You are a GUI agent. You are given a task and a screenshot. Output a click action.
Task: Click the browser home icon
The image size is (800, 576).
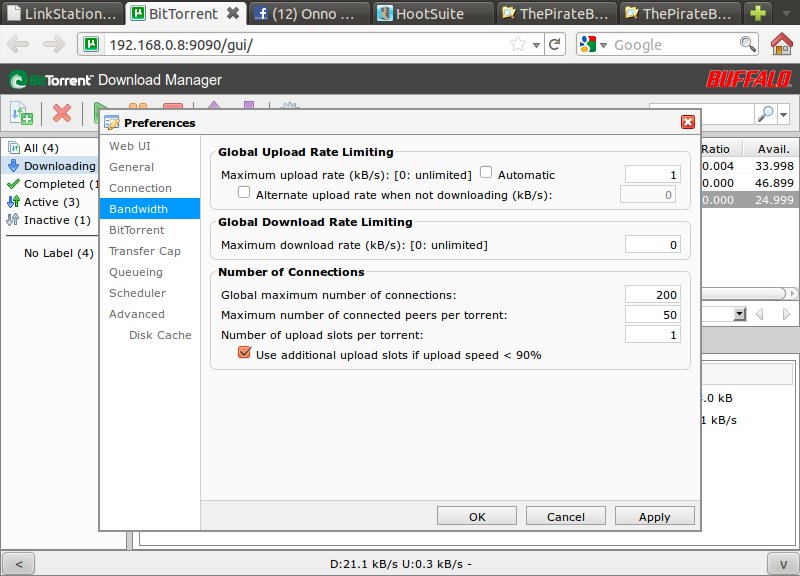pos(782,44)
